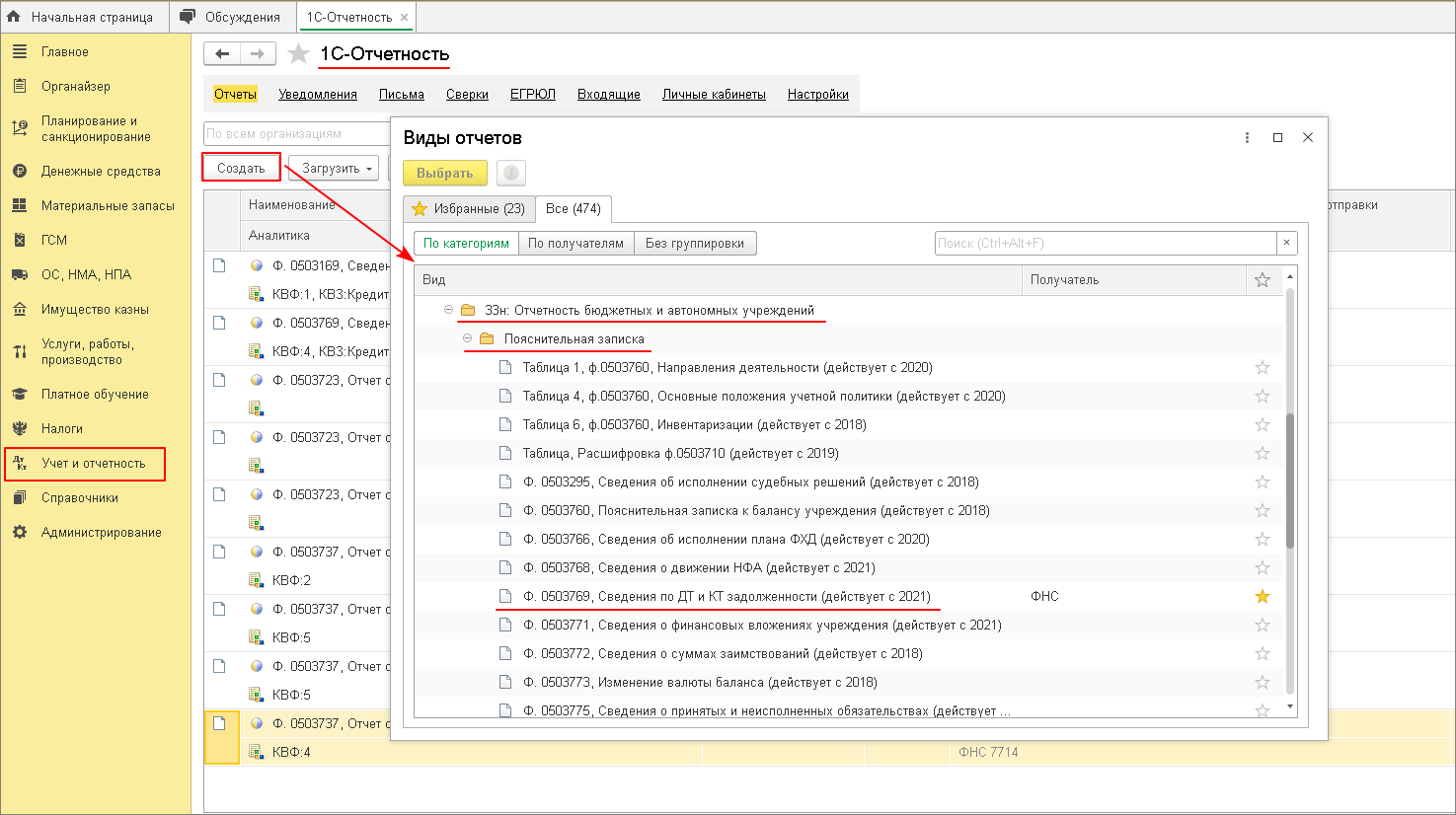Viewport: 1456px width, 815px height.
Task: Open Письма section link
Action: [402, 95]
